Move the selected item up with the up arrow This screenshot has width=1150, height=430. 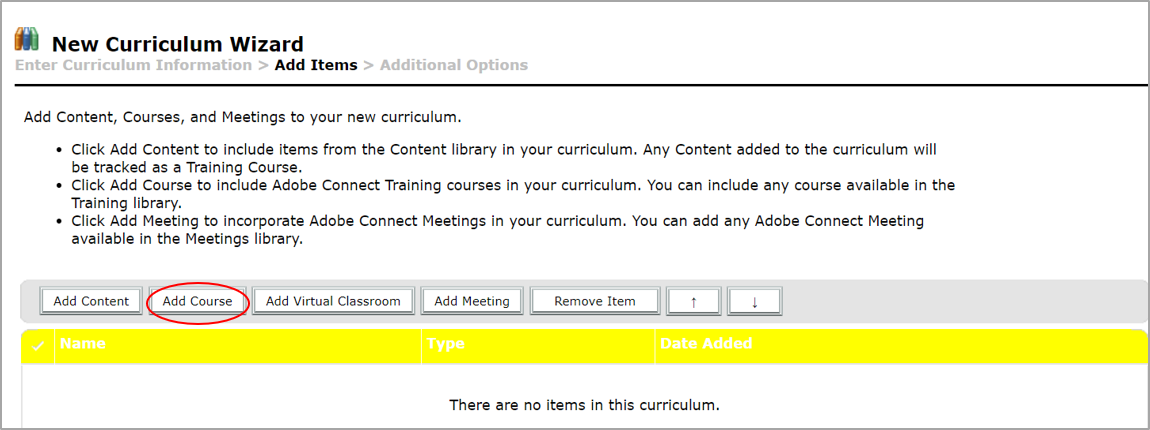(693, 301)
